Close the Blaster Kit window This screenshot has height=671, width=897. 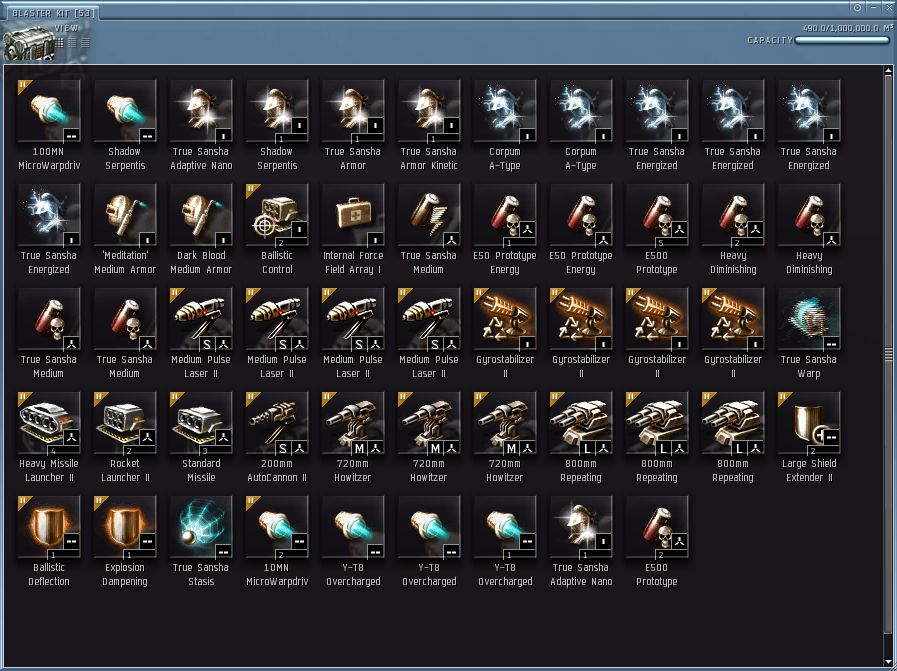click(888, 7)
